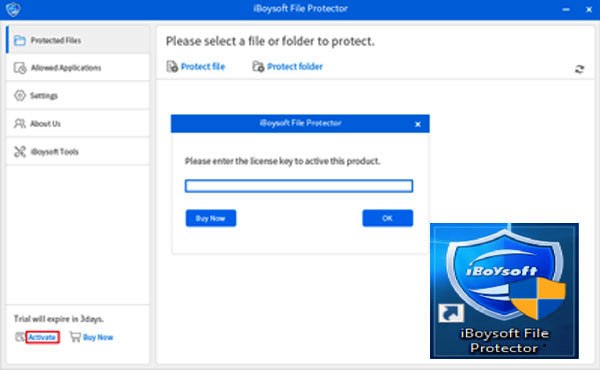Click the About Us people icon
This screenshot has width=600, height=370.
(20, 124)
